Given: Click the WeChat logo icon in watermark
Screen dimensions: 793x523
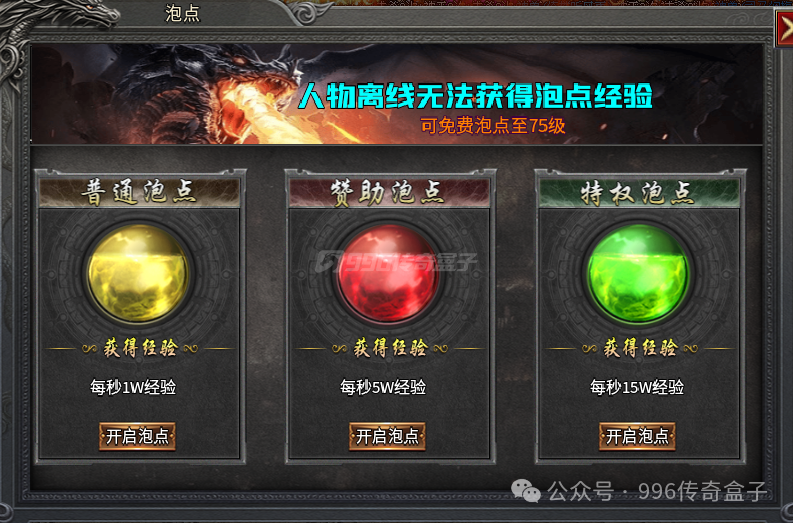Looking at the screenshot, I should coord(526,491).
